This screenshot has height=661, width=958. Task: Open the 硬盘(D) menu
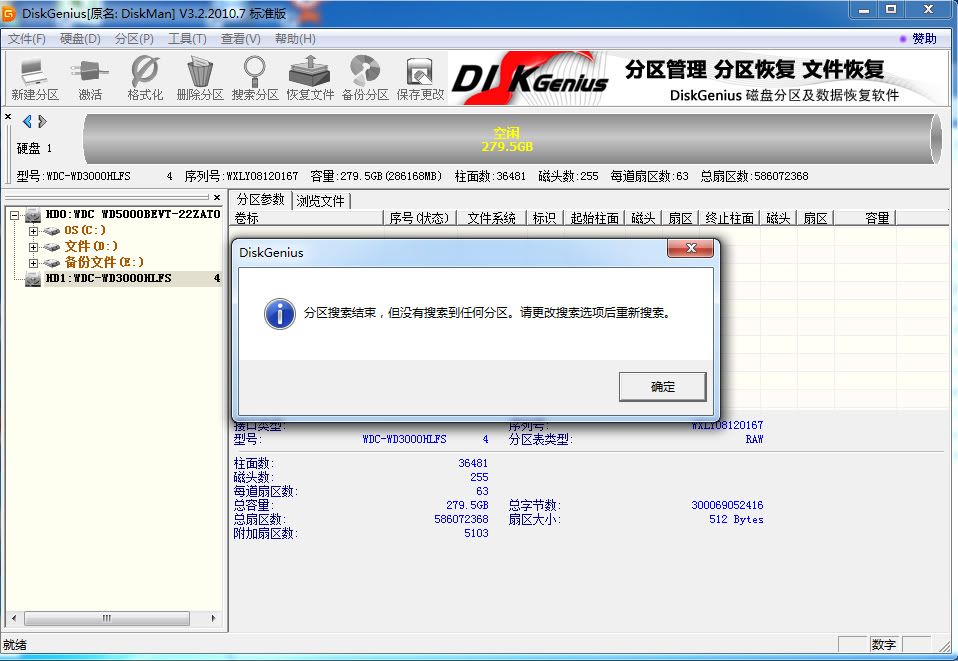[x=80, y=39]
